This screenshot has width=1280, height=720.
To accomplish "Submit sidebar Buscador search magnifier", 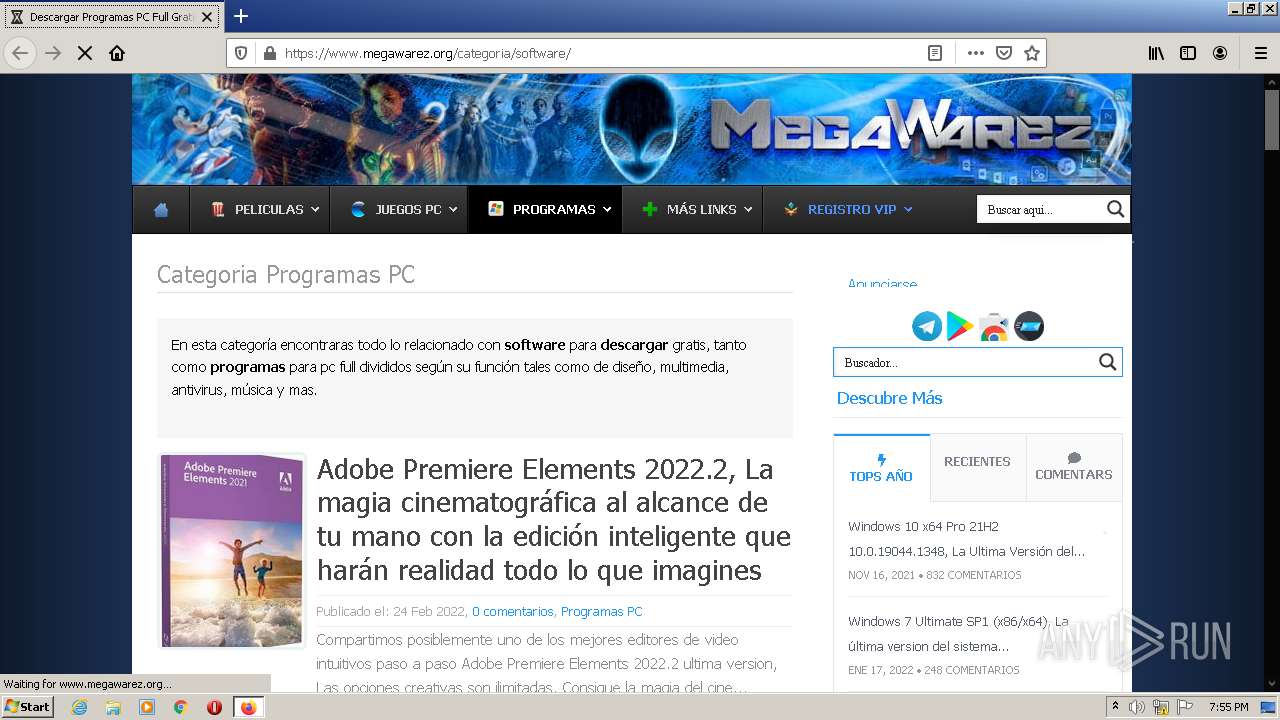I will pos(1107,362).
